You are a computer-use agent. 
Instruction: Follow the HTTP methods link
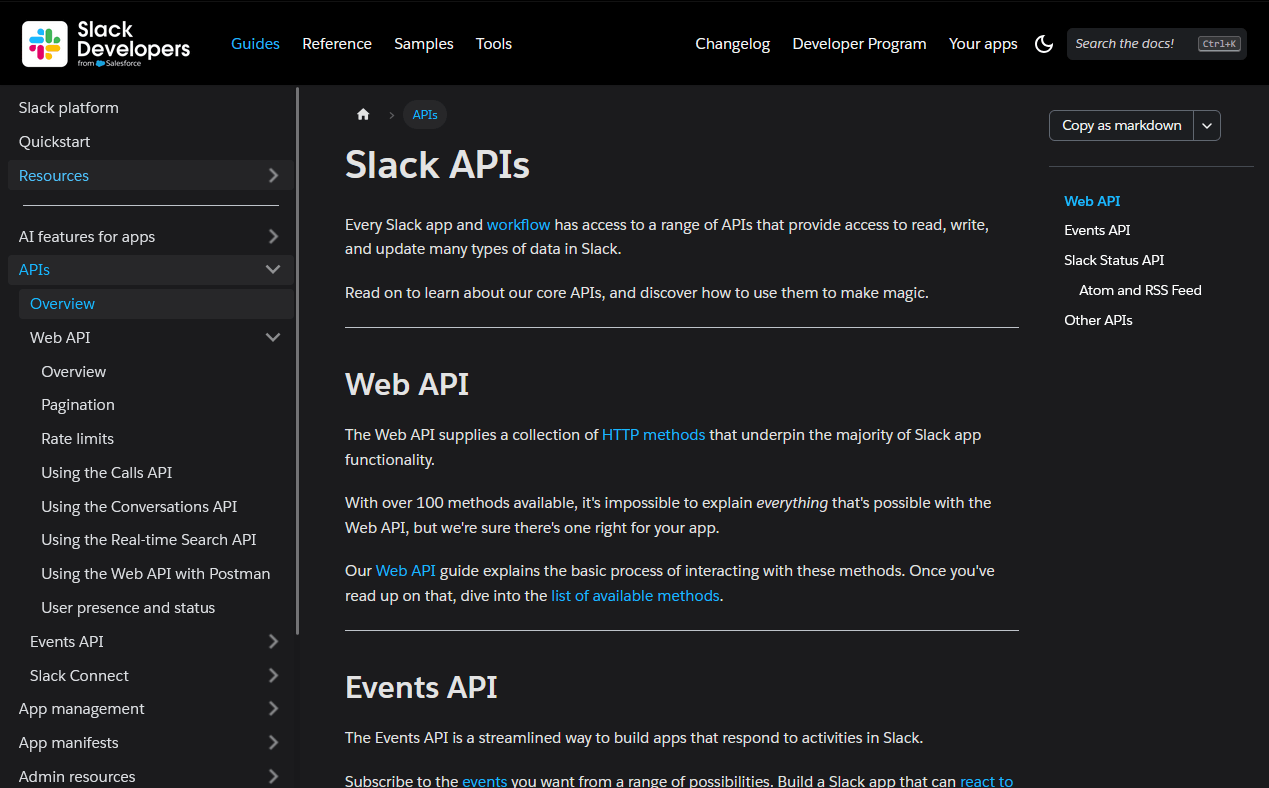[654, 435]
